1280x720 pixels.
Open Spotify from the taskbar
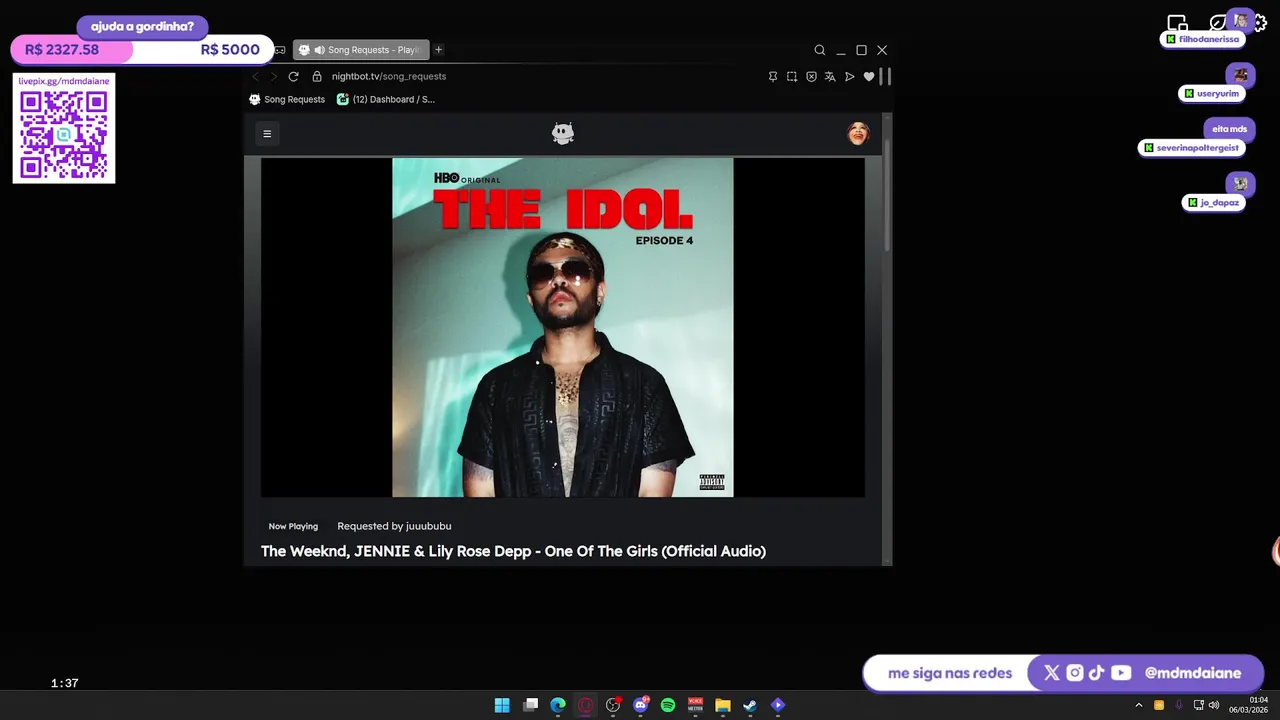(668, 705)
